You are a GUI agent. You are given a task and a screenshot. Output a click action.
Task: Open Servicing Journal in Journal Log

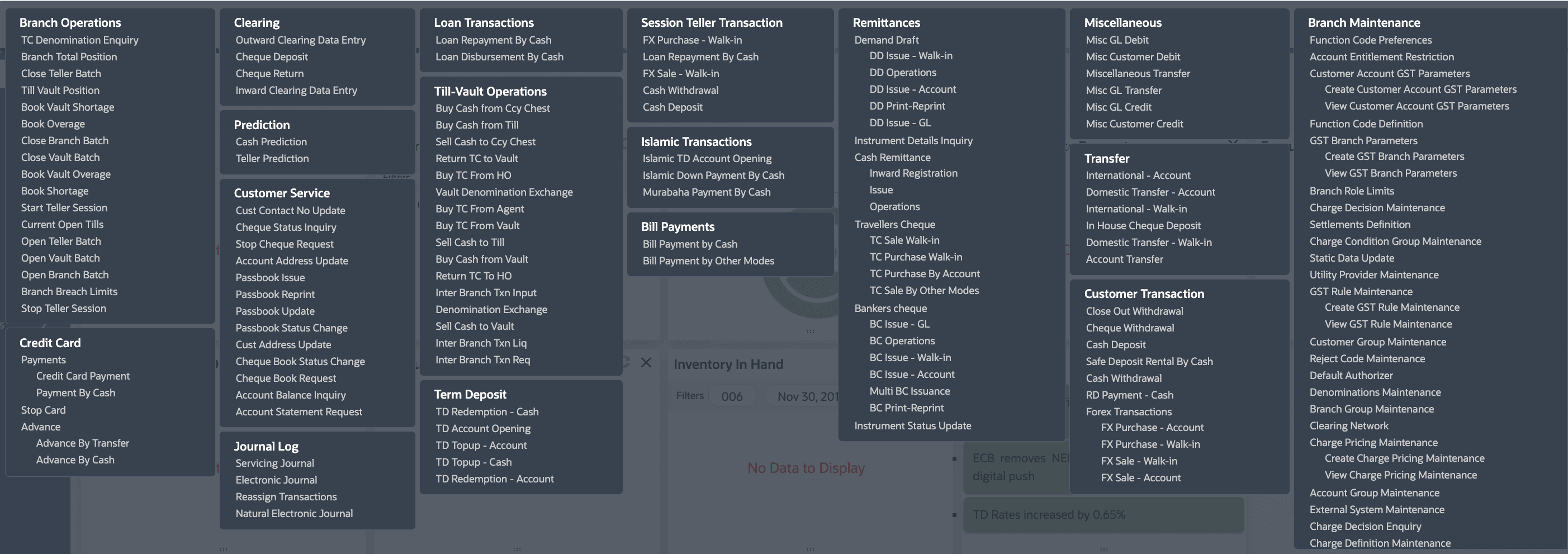point(274,463)
